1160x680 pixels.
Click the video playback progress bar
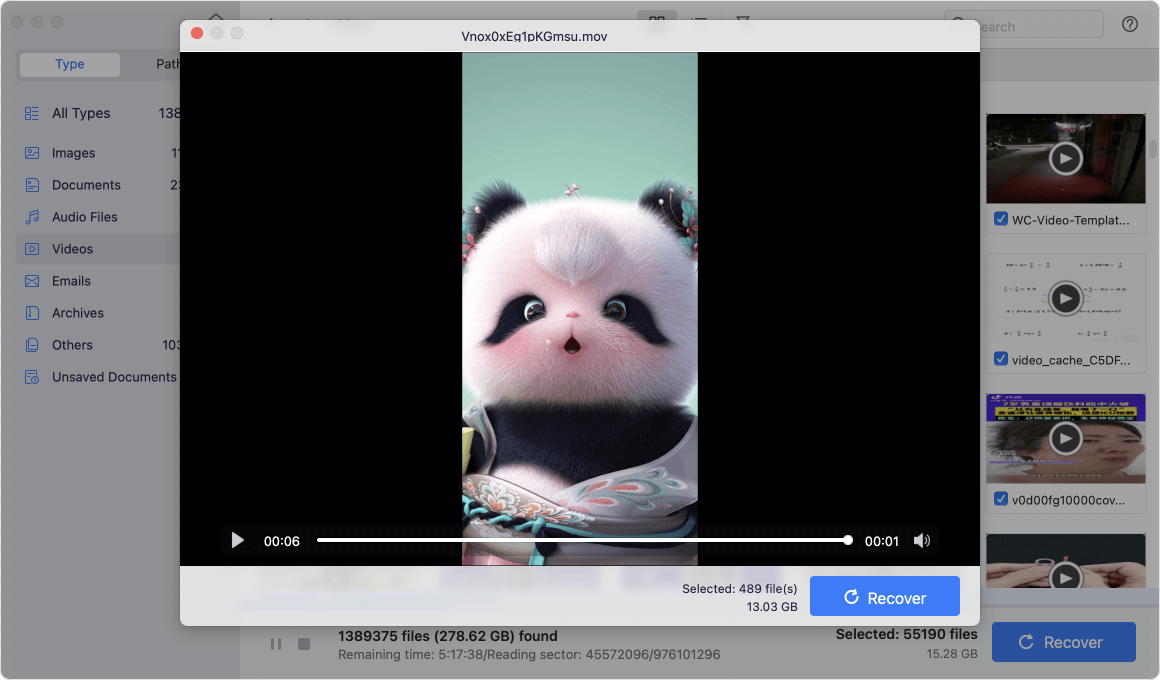coord(582,540)
